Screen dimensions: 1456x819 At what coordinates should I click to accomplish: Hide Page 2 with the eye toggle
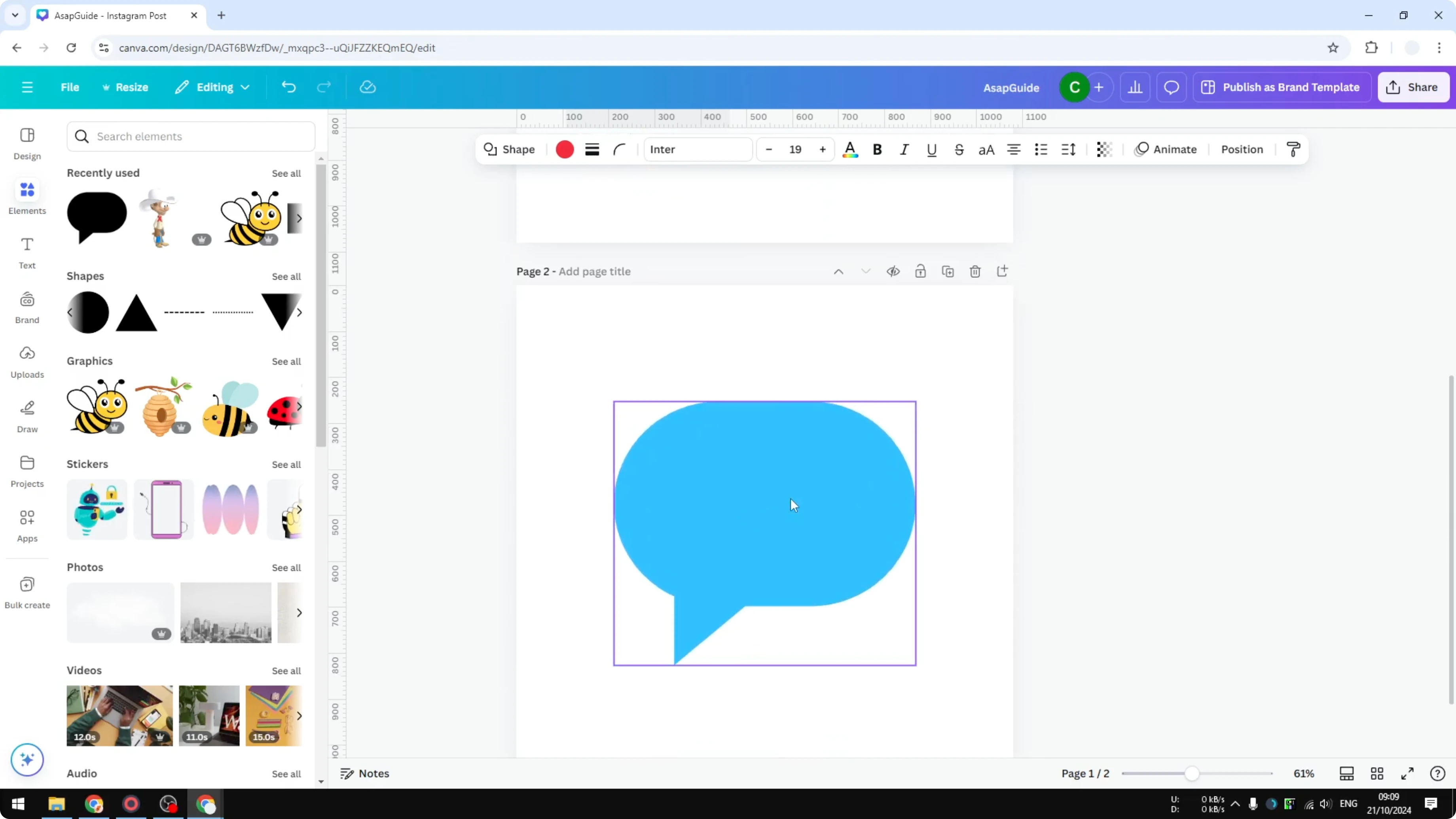[894, 271]
